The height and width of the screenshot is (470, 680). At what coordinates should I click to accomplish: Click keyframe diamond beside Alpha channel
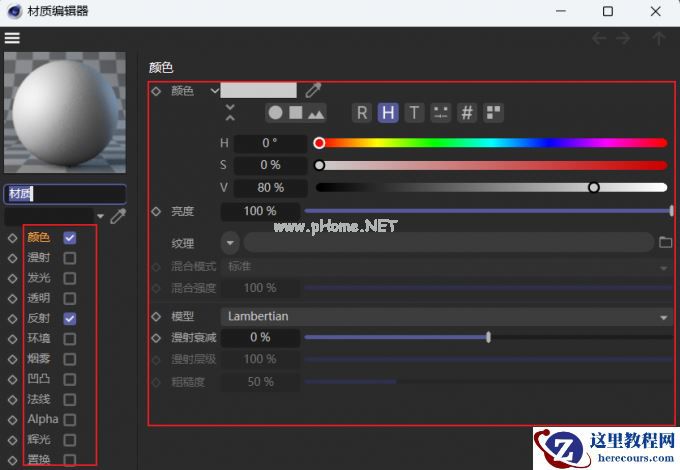[x=13, y=420]
